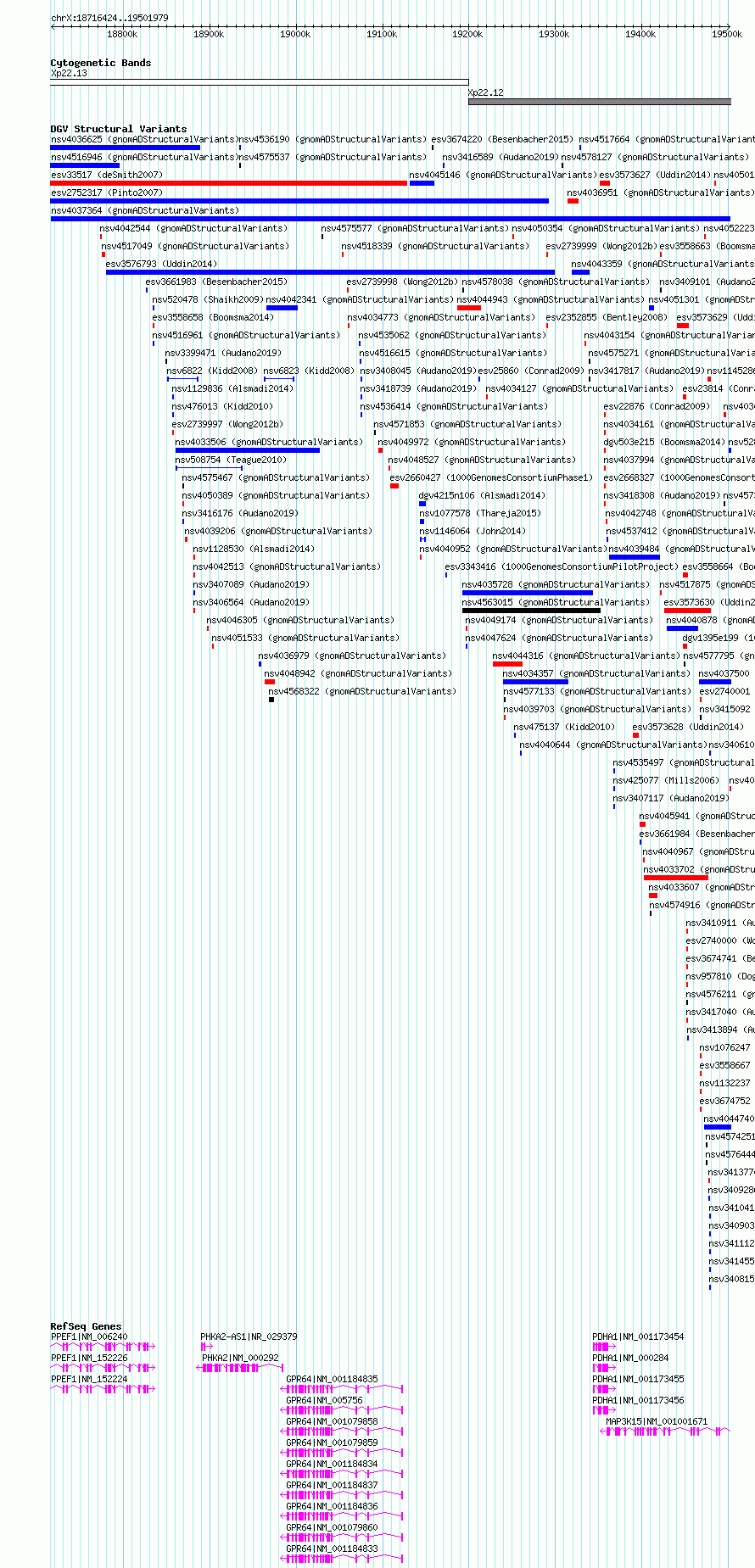Open variant esv25860 (Conrad2009) label
Screen dimensions: 755x1568
(531, 371)
